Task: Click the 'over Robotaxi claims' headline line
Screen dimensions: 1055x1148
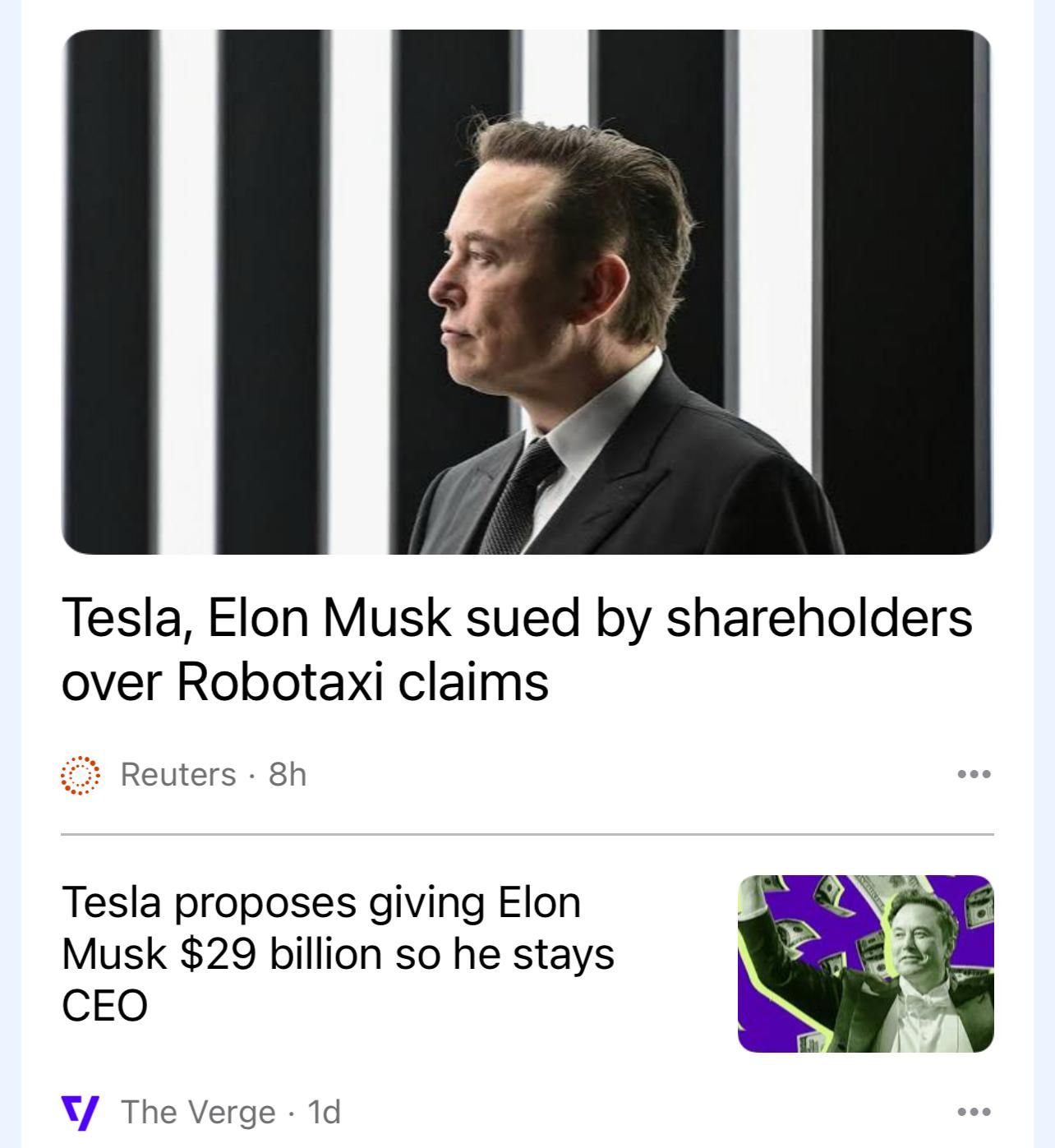Action: point(305,681)
